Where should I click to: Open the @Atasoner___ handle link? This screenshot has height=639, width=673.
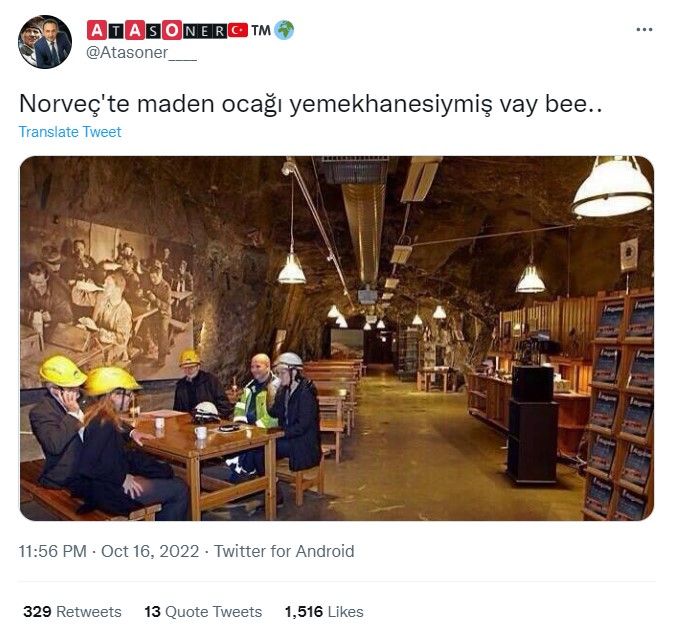tap(141, 53)
